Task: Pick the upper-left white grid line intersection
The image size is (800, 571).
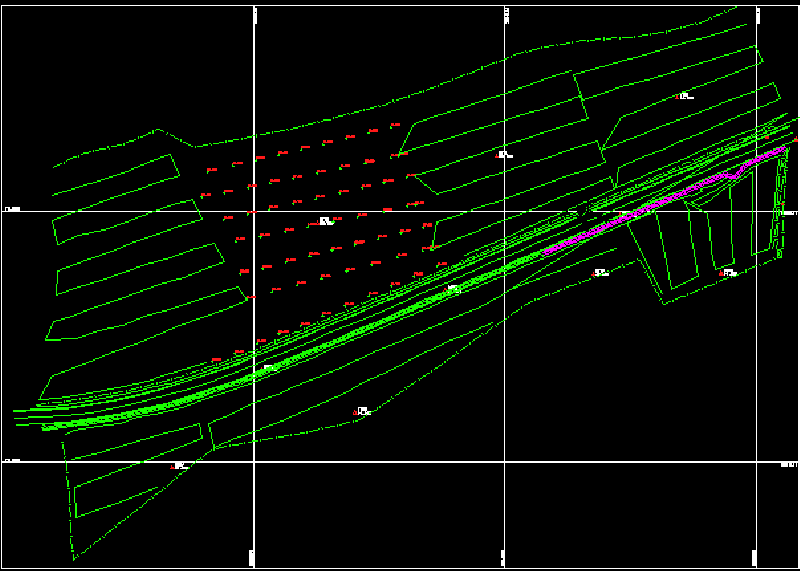Action: point(255,211)
